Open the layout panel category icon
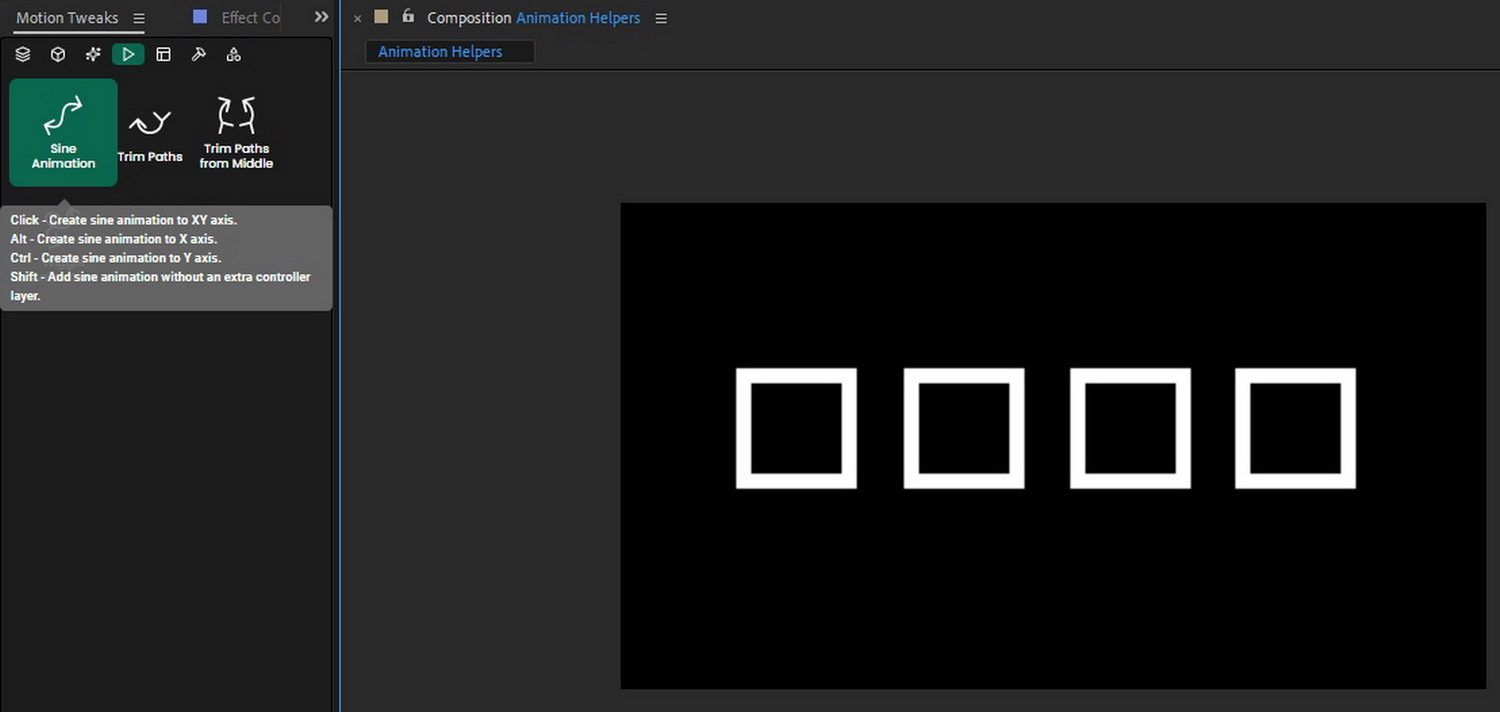Image resolution: width=1500 pixels, height=712 pixels. point(163,54)
